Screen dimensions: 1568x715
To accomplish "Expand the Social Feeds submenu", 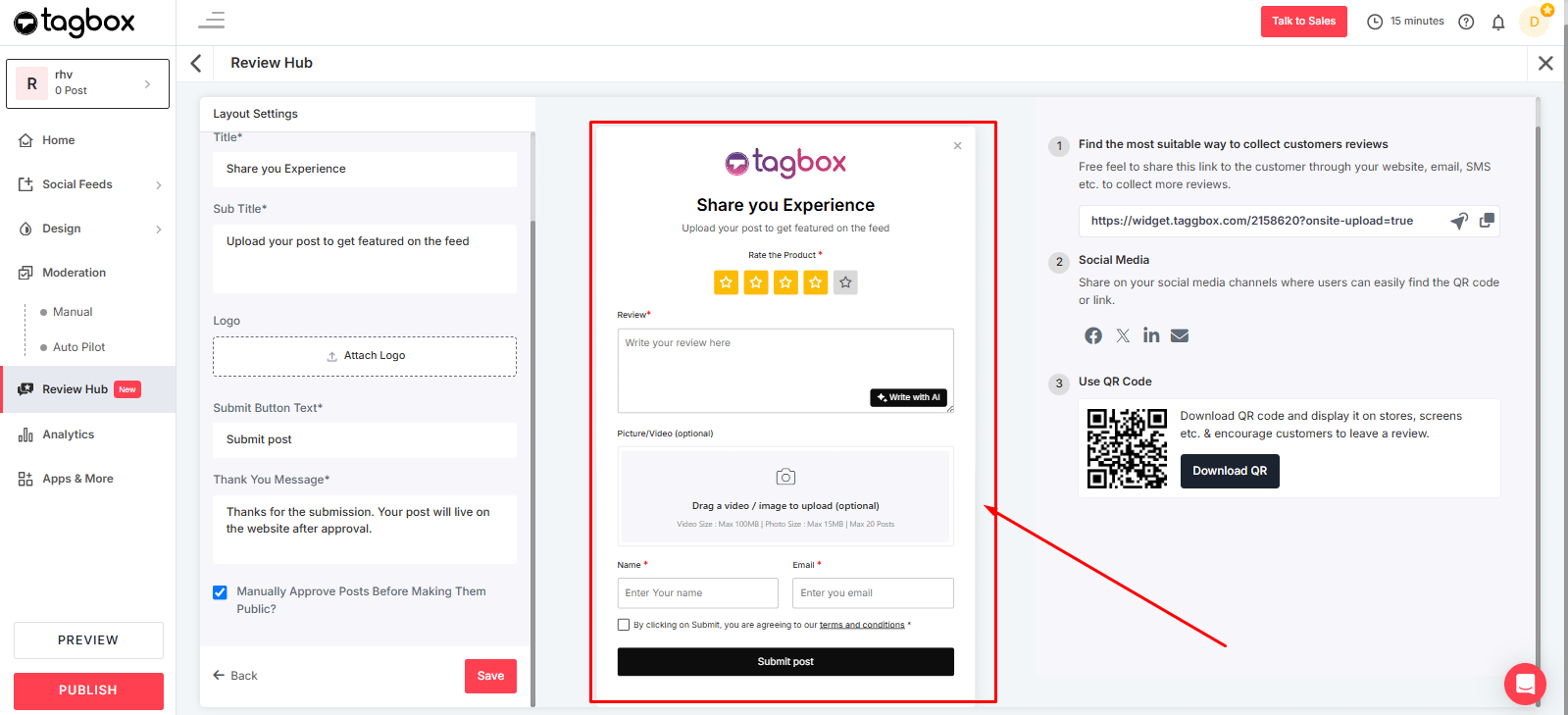I will coord(159,184).
